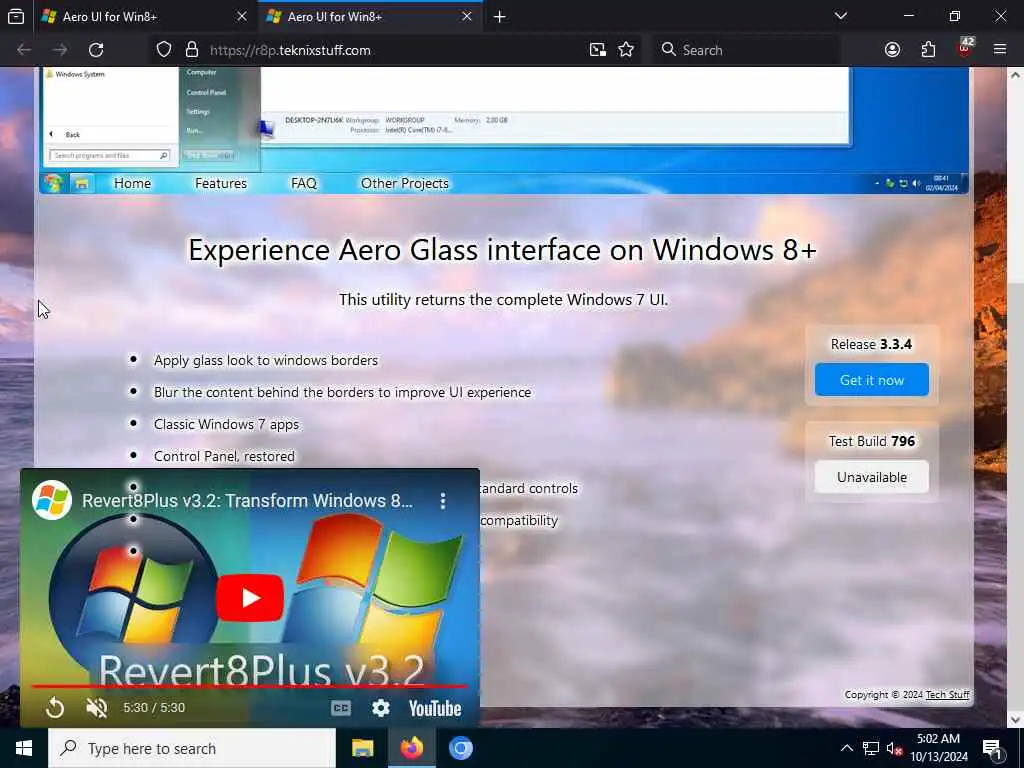
Task: Open the blue circle app in taskbar
Action: (x=460, y=748)
